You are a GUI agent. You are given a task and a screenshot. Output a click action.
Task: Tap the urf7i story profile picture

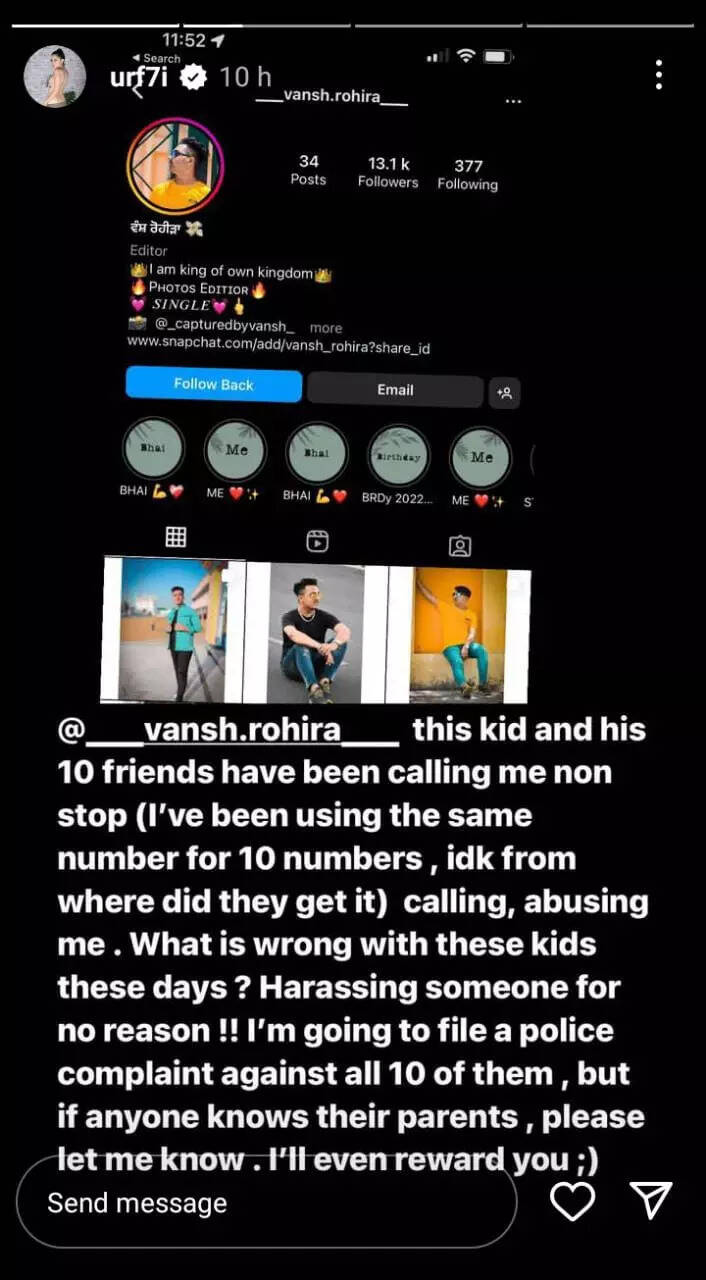click(x=55, y=76)
